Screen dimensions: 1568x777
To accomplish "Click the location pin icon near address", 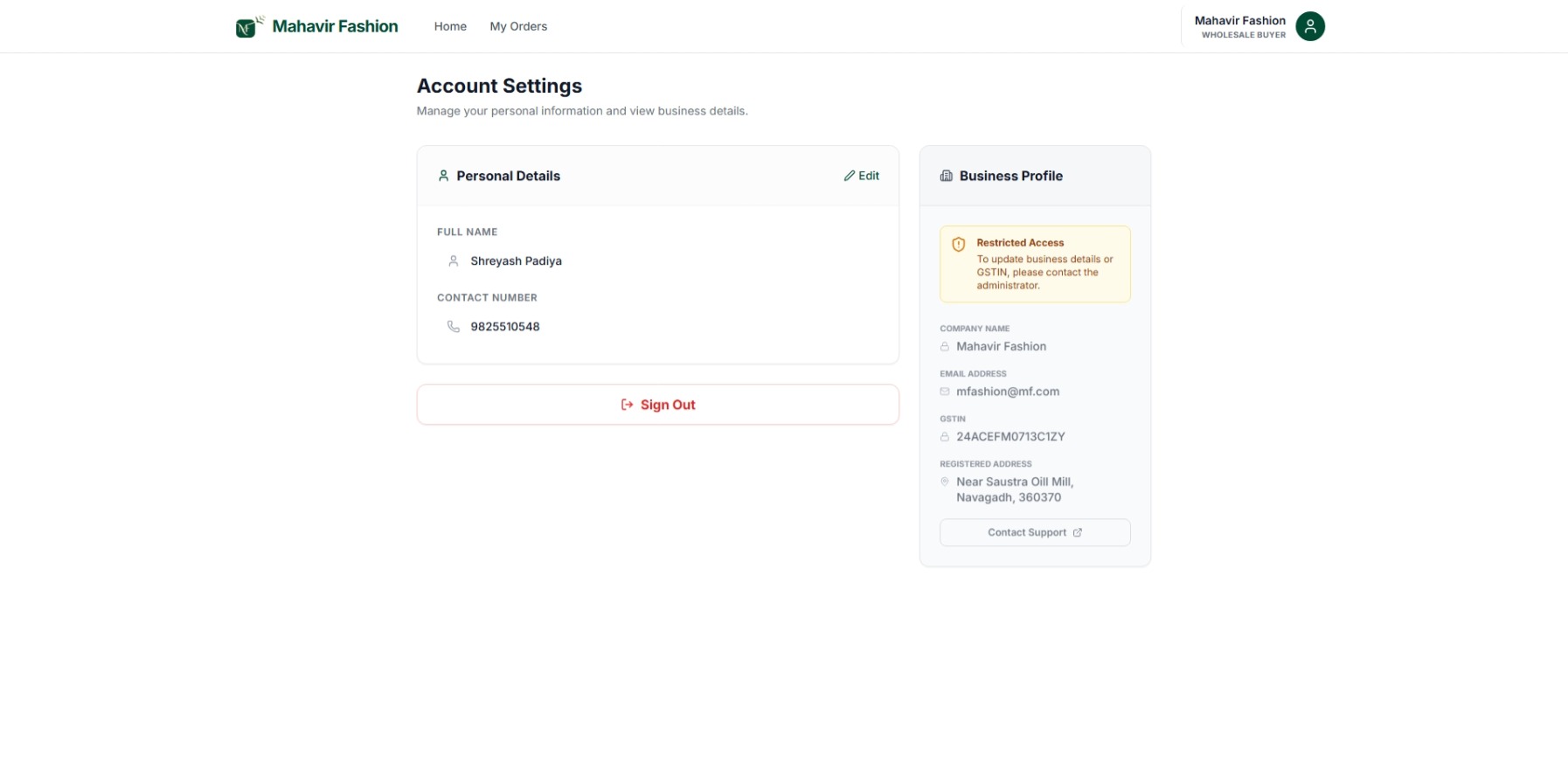I will point(945,482).
